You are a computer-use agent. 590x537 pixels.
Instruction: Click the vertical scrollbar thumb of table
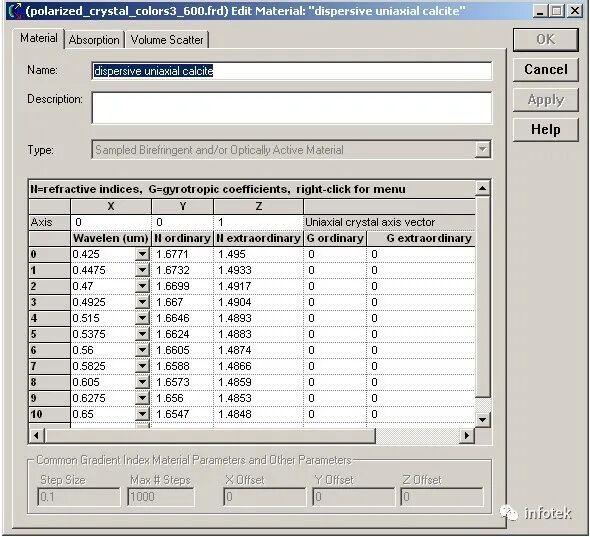(x=483, y=296)
